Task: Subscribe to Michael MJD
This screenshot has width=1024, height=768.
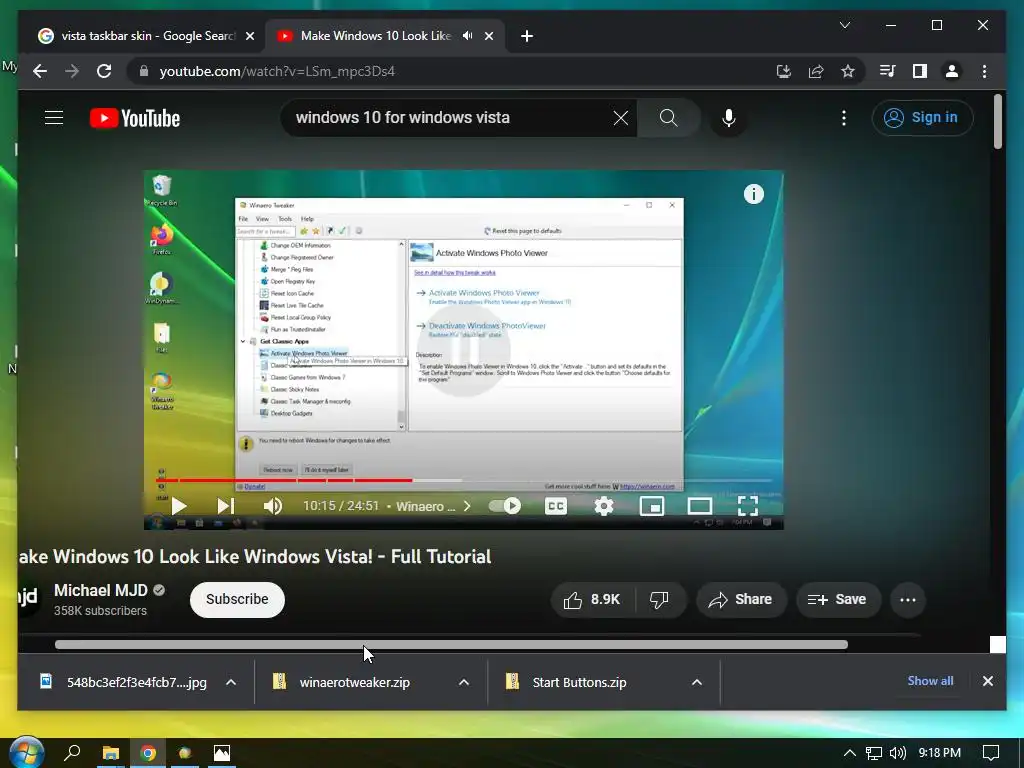Action: click(237, 600)
